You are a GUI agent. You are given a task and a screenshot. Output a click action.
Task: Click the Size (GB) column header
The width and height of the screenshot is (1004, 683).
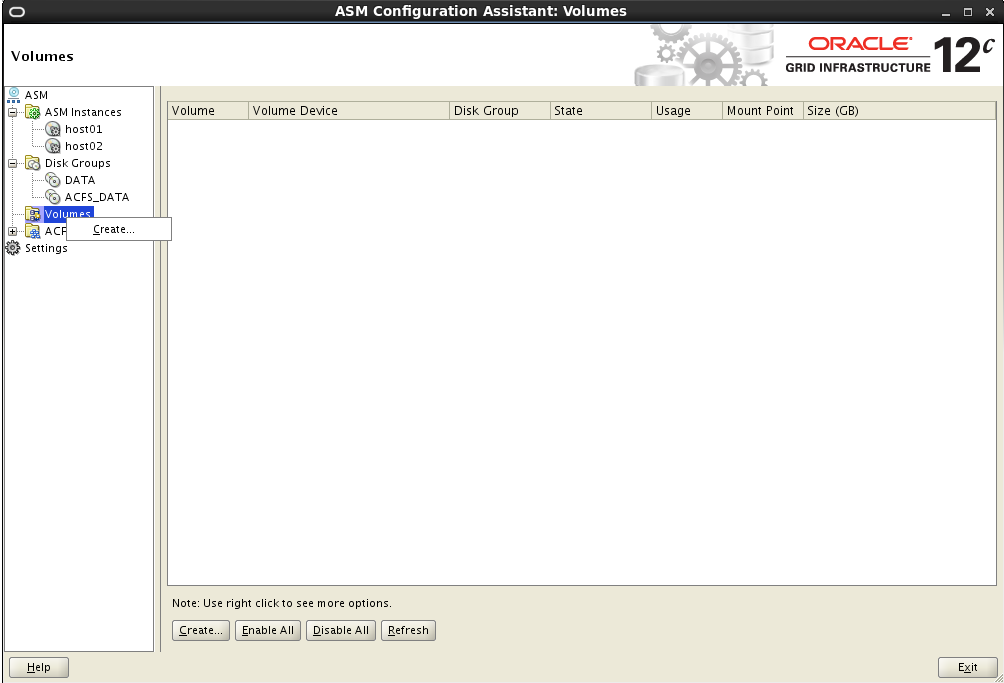coord(900,111)
